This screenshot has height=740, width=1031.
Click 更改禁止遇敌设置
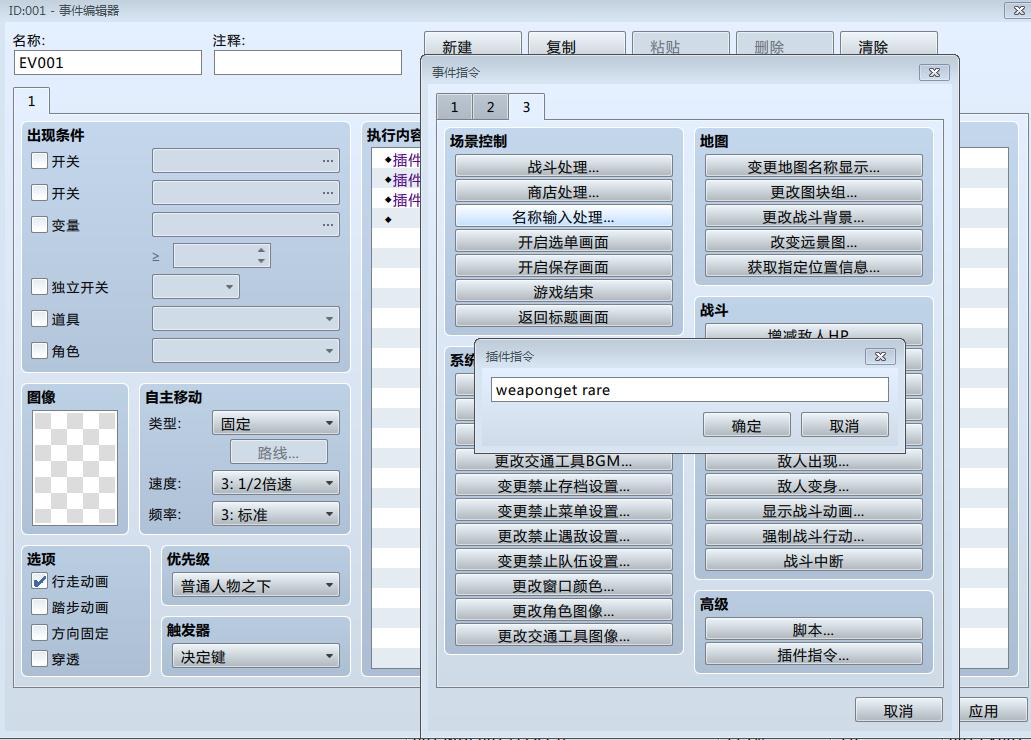click(563, 536)
